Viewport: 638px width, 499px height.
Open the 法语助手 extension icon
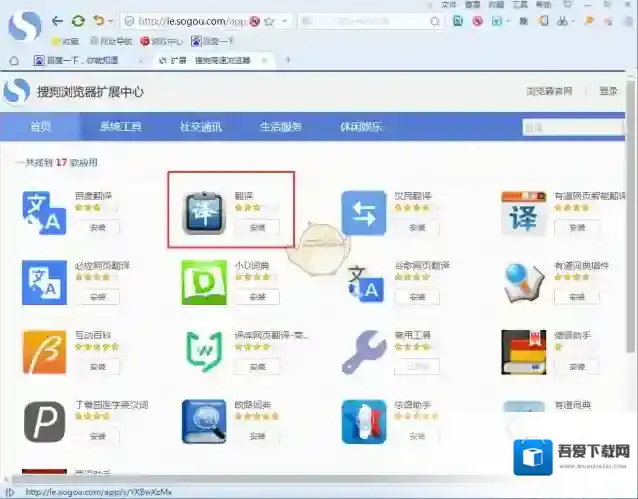click(x=364, y=422)
